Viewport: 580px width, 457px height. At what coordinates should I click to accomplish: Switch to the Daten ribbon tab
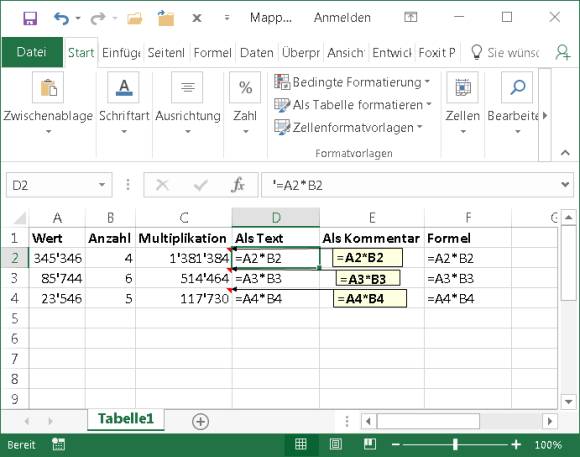[x=257, y=53]
